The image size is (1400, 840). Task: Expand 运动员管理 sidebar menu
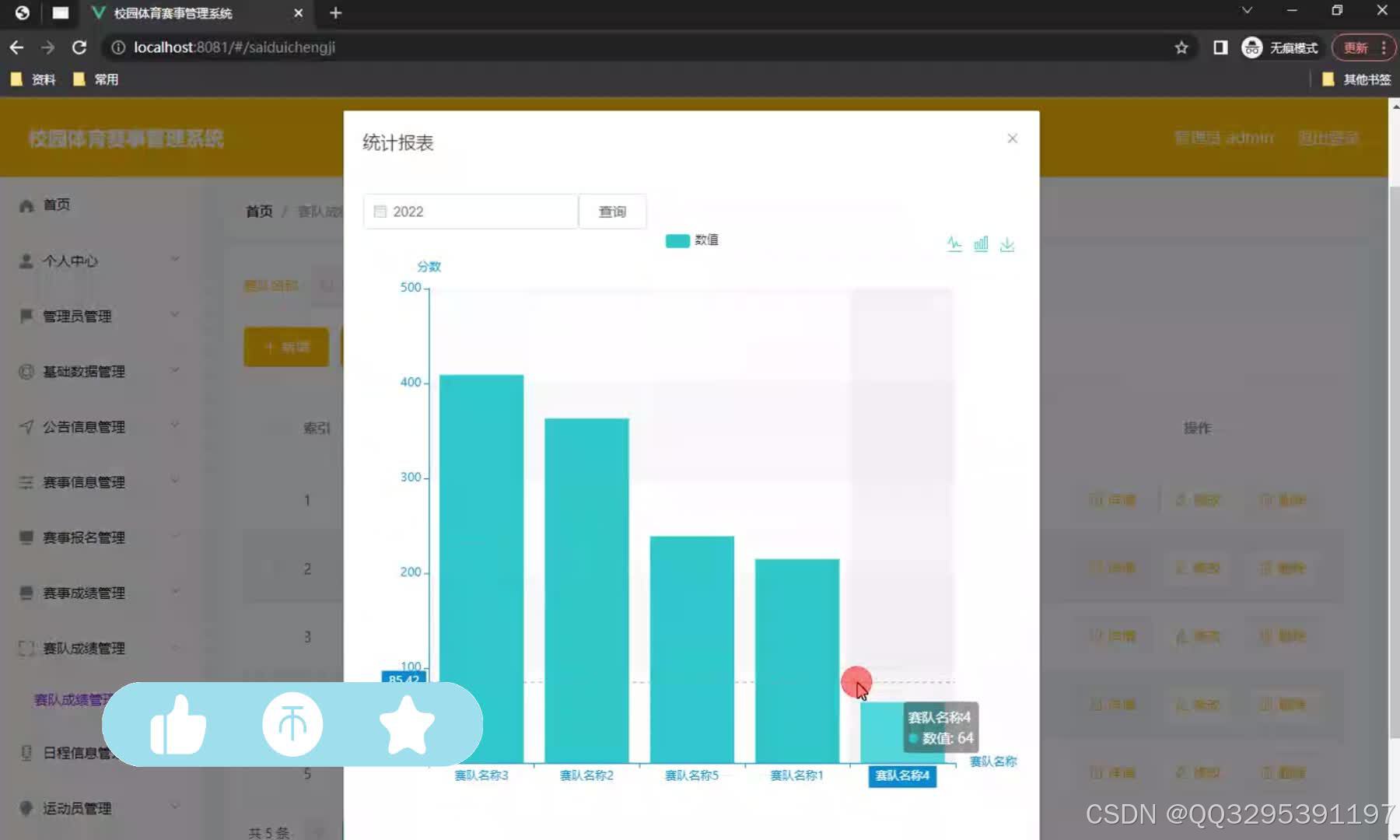point(101,808)
